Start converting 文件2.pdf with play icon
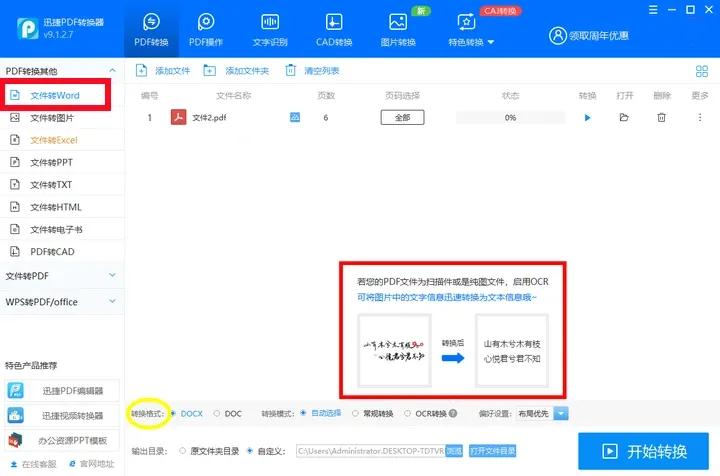720x476 pixels. pos(587,118)
